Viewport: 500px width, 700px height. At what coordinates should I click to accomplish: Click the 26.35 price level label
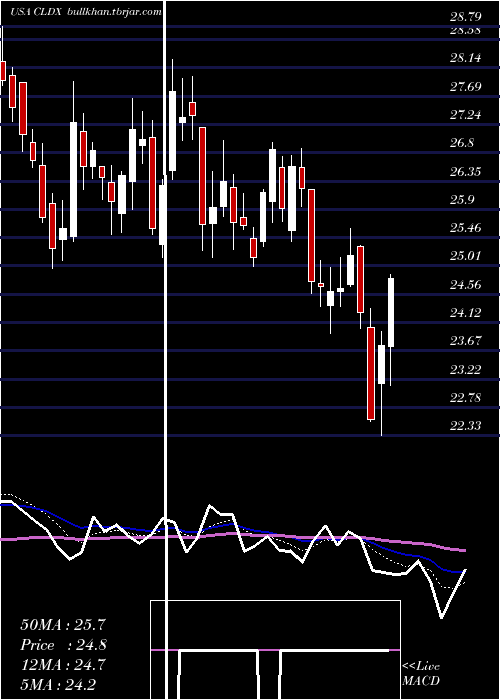pos(466,171)
